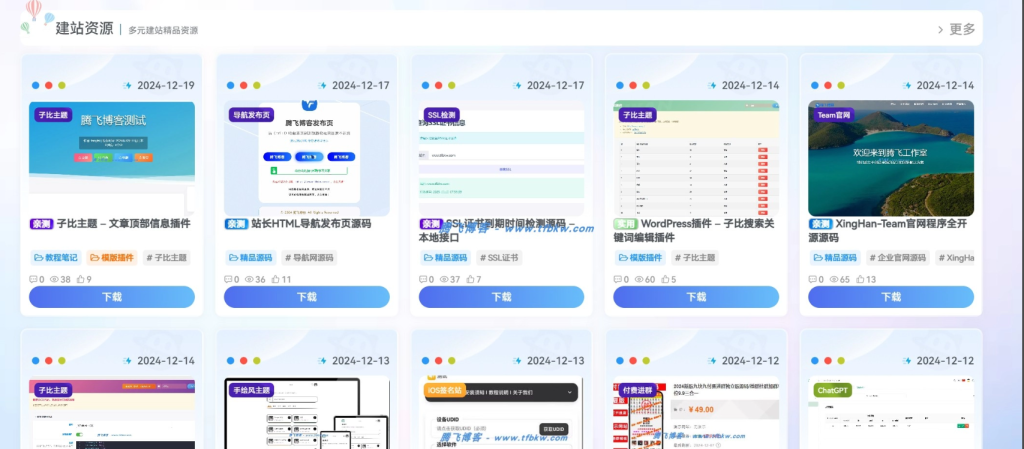This screenshot has height=449, width=1024.
Task: Click date 2024-12-17 on 导航发布页 card
Action: click(x=360, y=85)
